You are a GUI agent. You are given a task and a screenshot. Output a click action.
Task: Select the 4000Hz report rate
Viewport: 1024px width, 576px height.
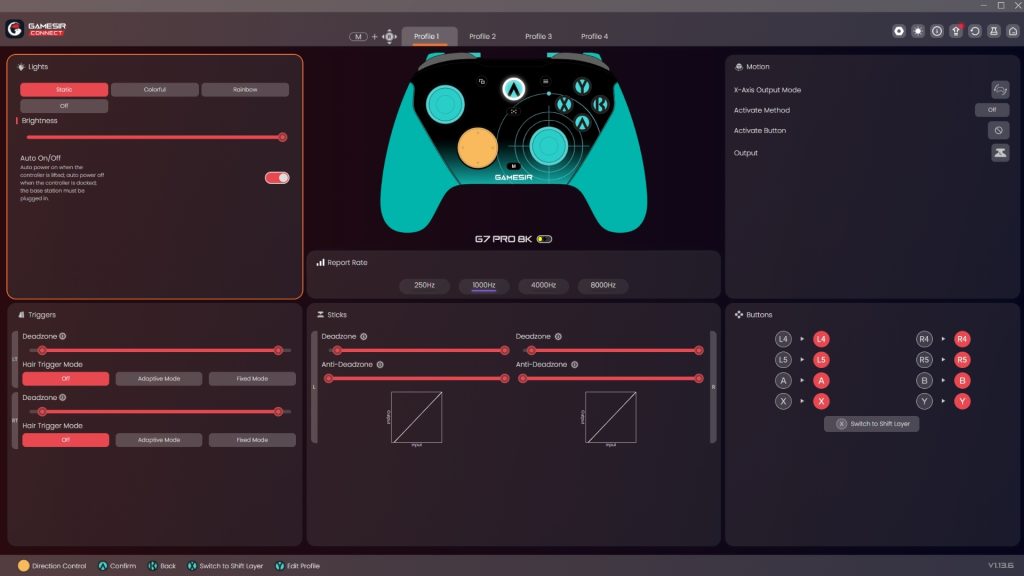pyautogui.click(x=543, y=285)
